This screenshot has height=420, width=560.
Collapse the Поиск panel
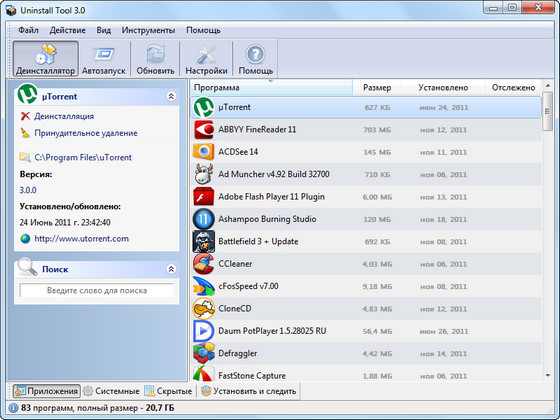171,269
